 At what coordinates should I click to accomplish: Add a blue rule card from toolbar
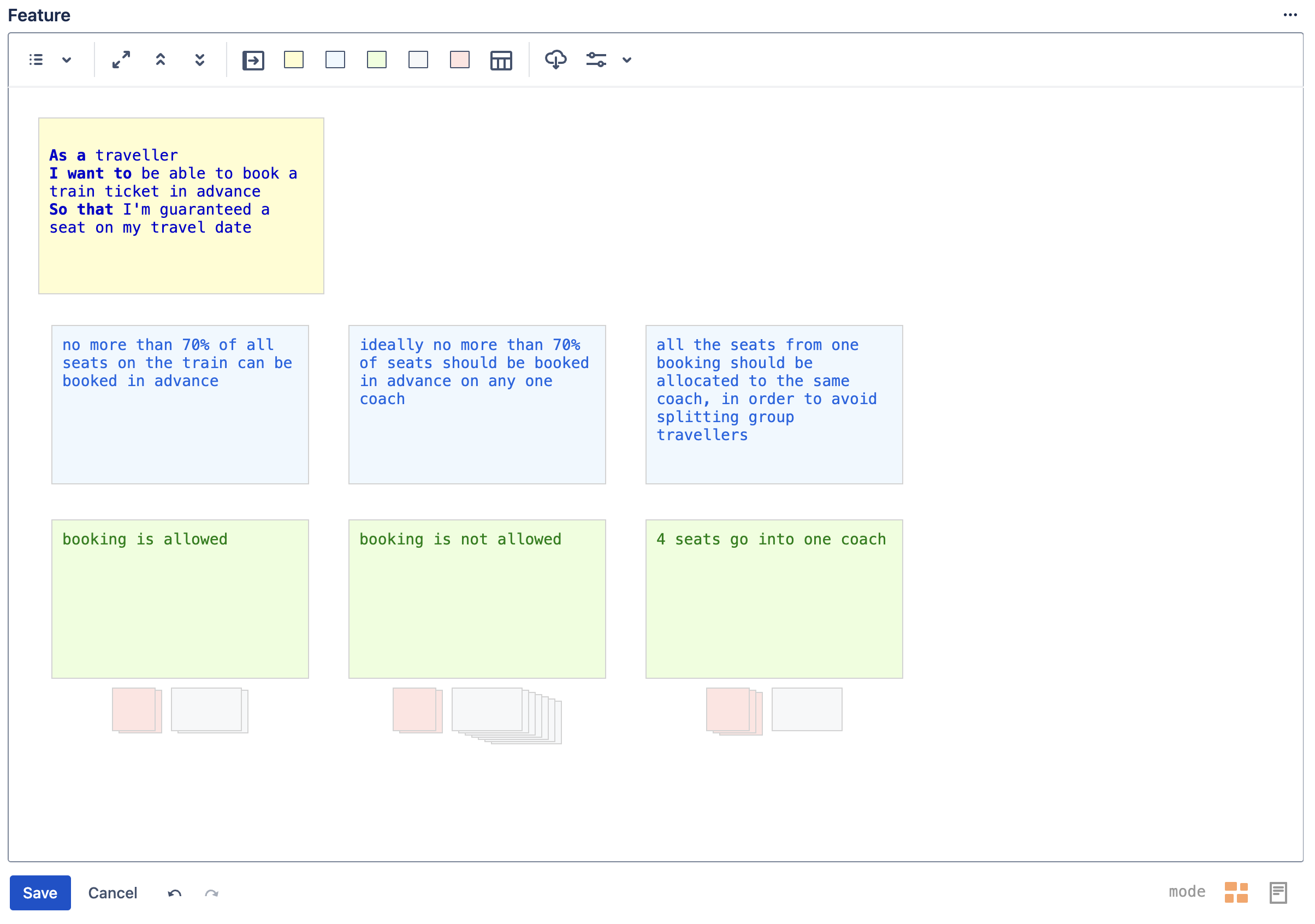(x=335, y=60)
